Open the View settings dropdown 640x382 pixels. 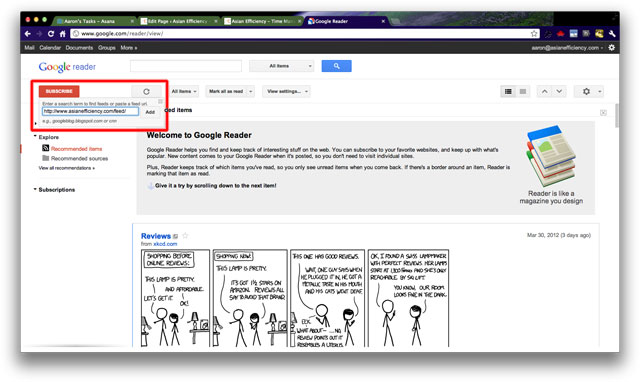(x=286, y=91)
